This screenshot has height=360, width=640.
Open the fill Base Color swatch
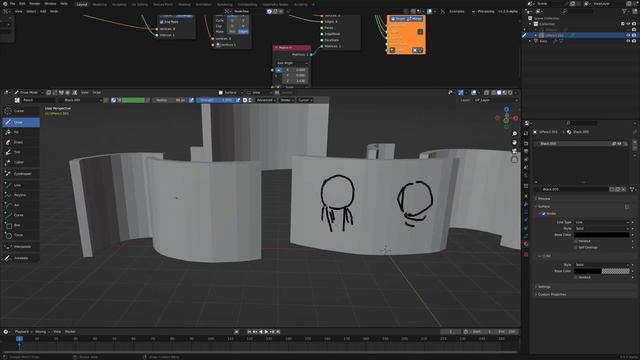pos(602,271)
